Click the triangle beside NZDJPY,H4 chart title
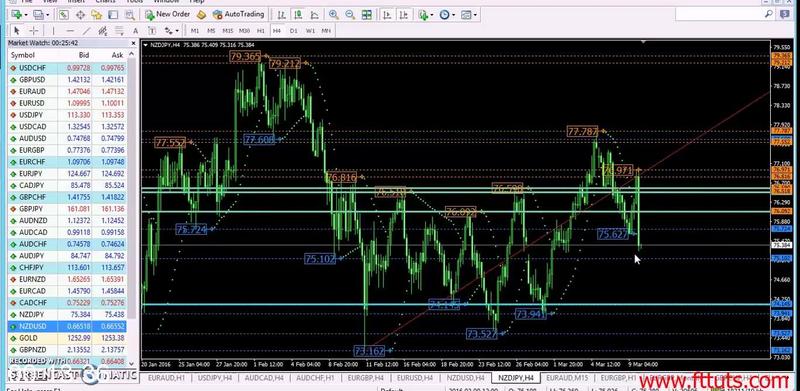The image size is (800, 391). (x=146, y=45)
